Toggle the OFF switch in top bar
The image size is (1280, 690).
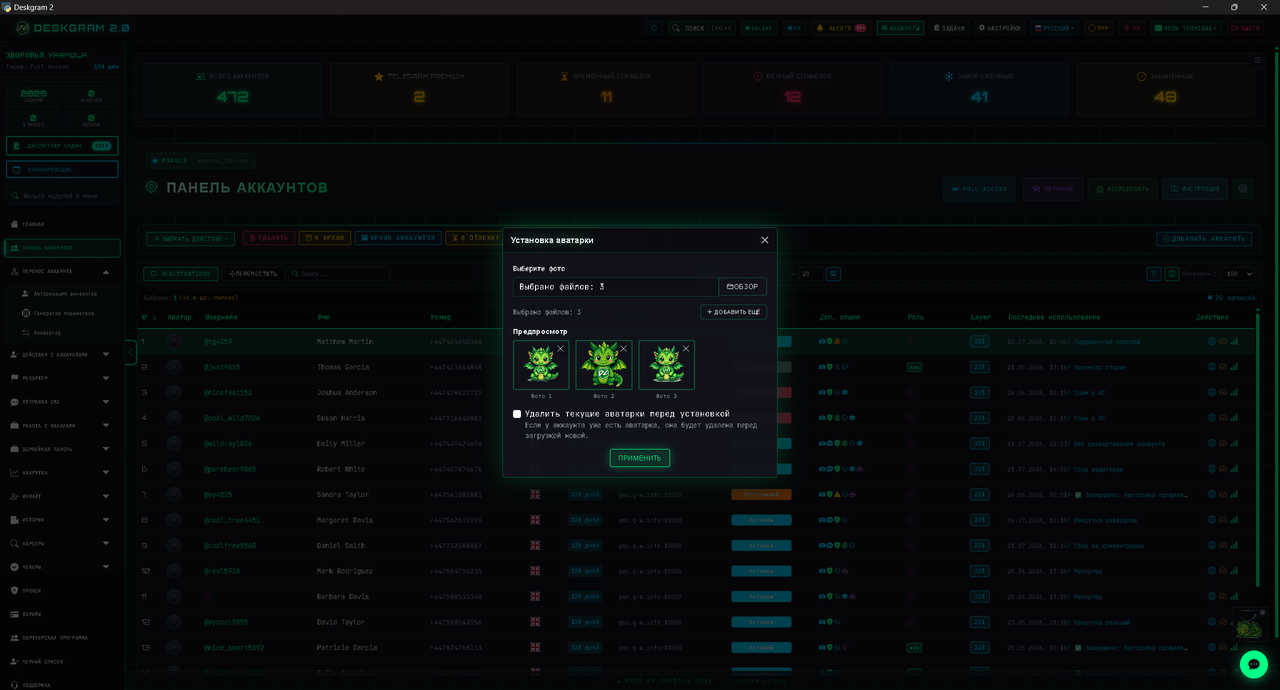1099,28
